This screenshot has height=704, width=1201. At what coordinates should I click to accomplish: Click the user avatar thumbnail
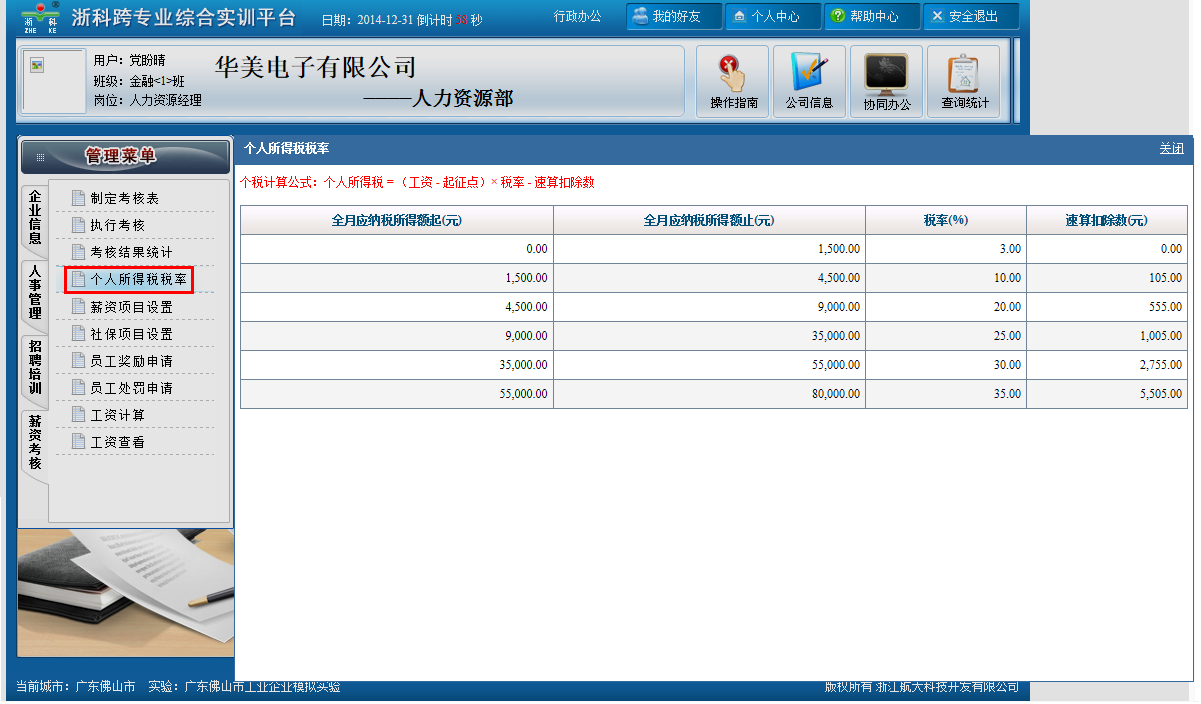coord(54,81)
